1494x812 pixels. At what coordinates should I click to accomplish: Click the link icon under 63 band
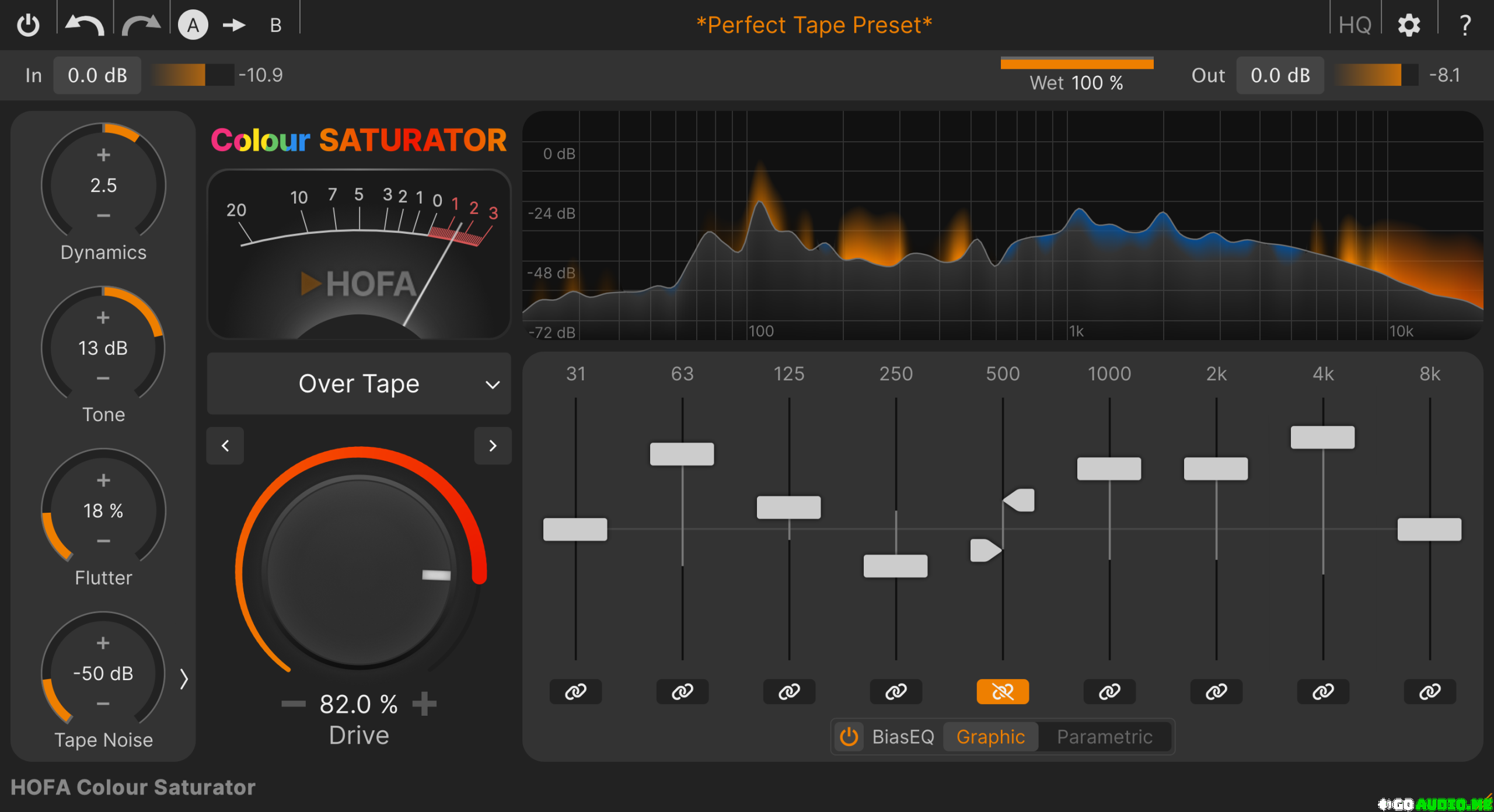pos(682,692)
